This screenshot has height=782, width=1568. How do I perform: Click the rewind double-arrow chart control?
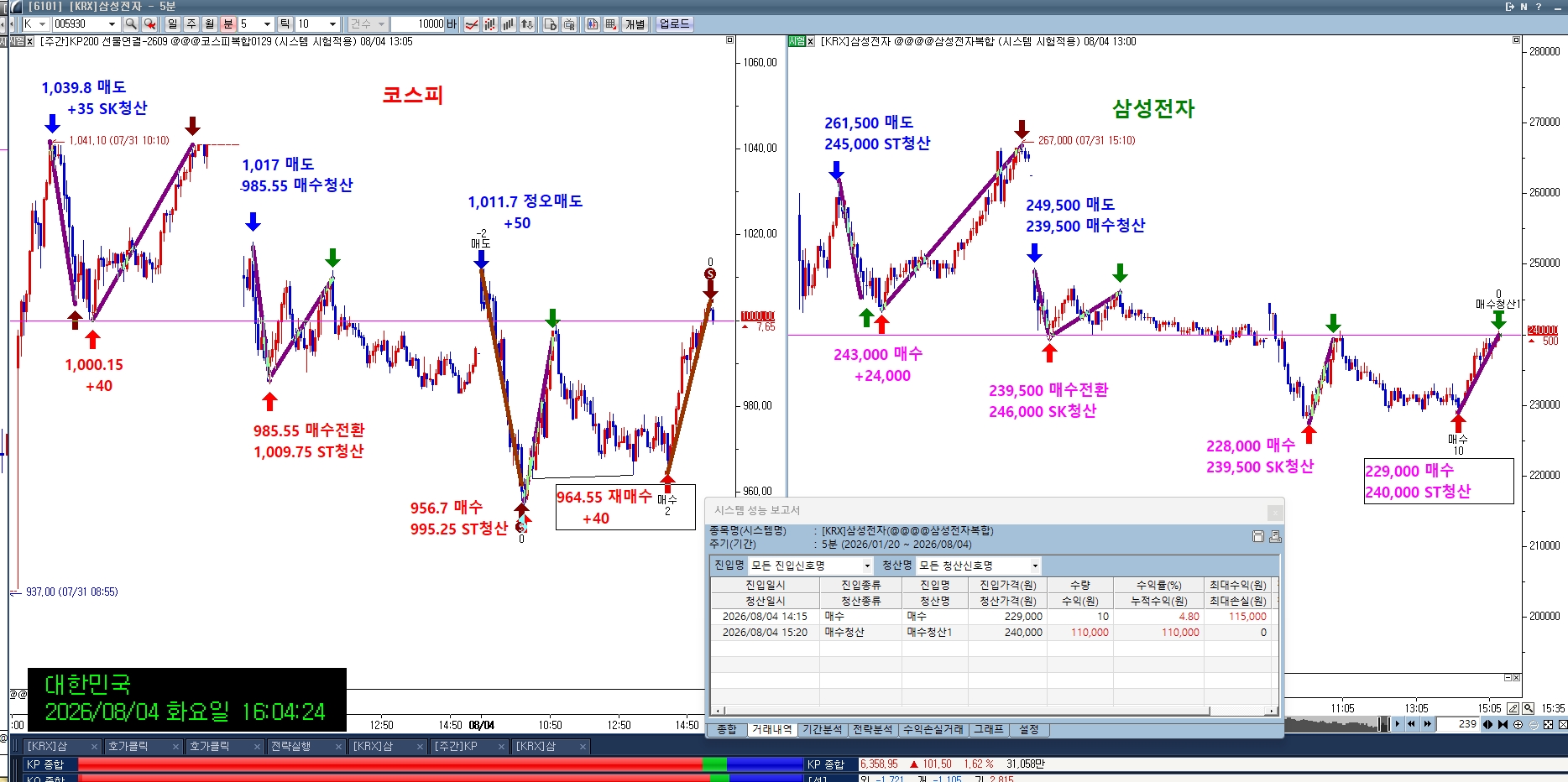1412,724
